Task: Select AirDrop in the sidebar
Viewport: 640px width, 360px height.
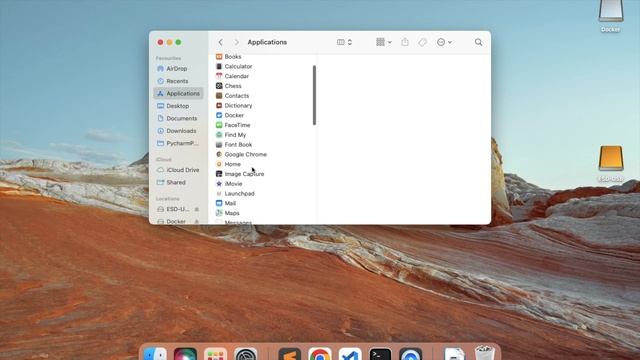Action: coord(178,69)
